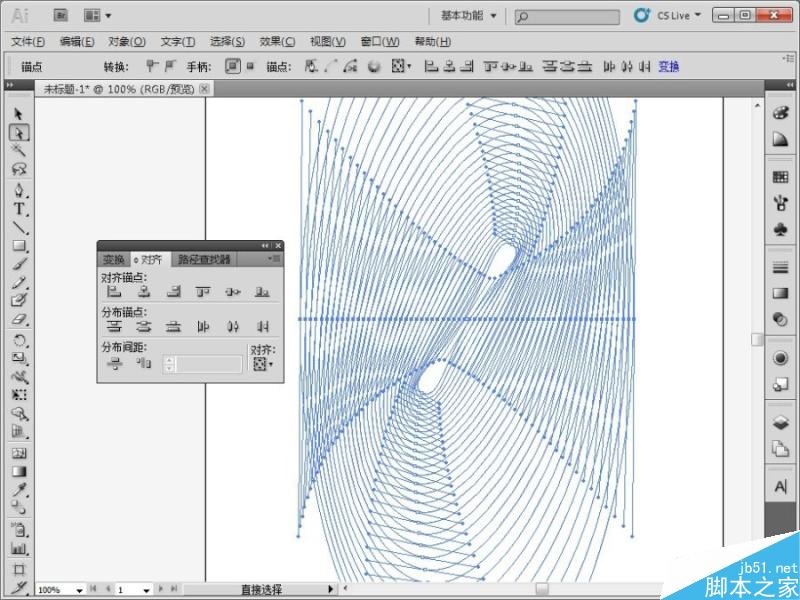The width and height of the screenshot is (800, 600).
Task: Open the Color panel icon in right dock
Action: point(781,116)
